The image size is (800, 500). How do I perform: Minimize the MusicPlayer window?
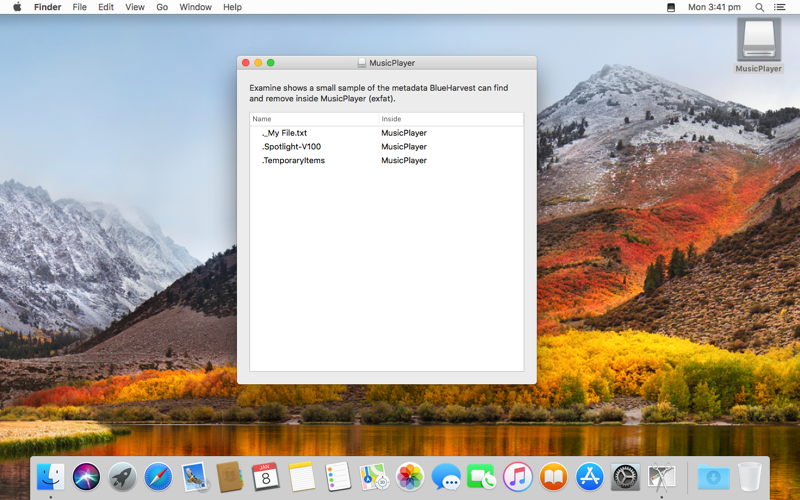[258, 63]
